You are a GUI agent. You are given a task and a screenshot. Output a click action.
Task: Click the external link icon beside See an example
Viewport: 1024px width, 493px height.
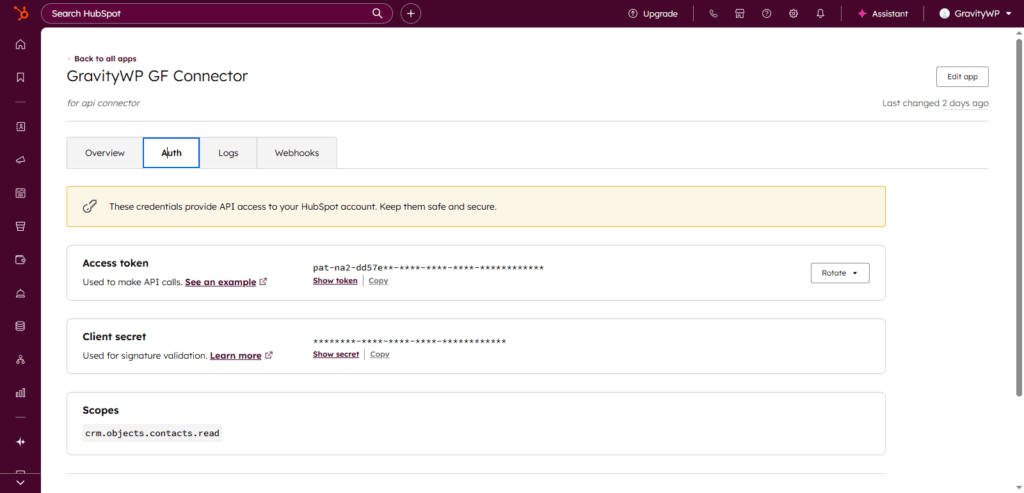(x=263, y=282)
